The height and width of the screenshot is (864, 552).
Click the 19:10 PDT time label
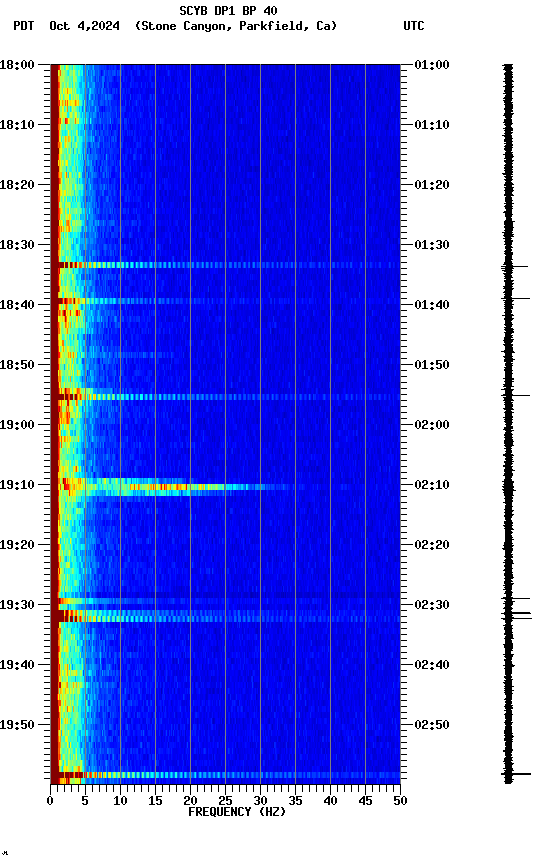17,485
